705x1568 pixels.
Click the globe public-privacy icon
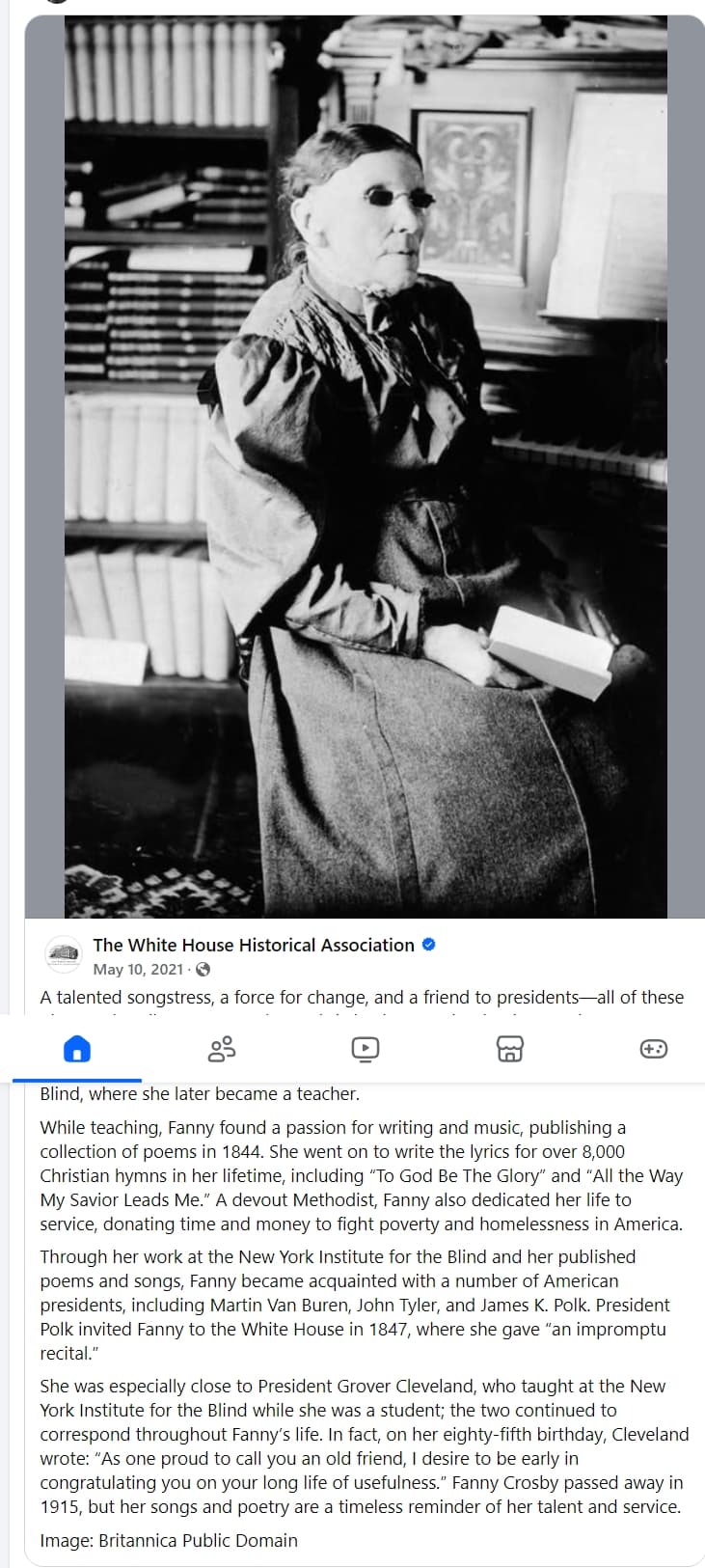coord(203,970)
